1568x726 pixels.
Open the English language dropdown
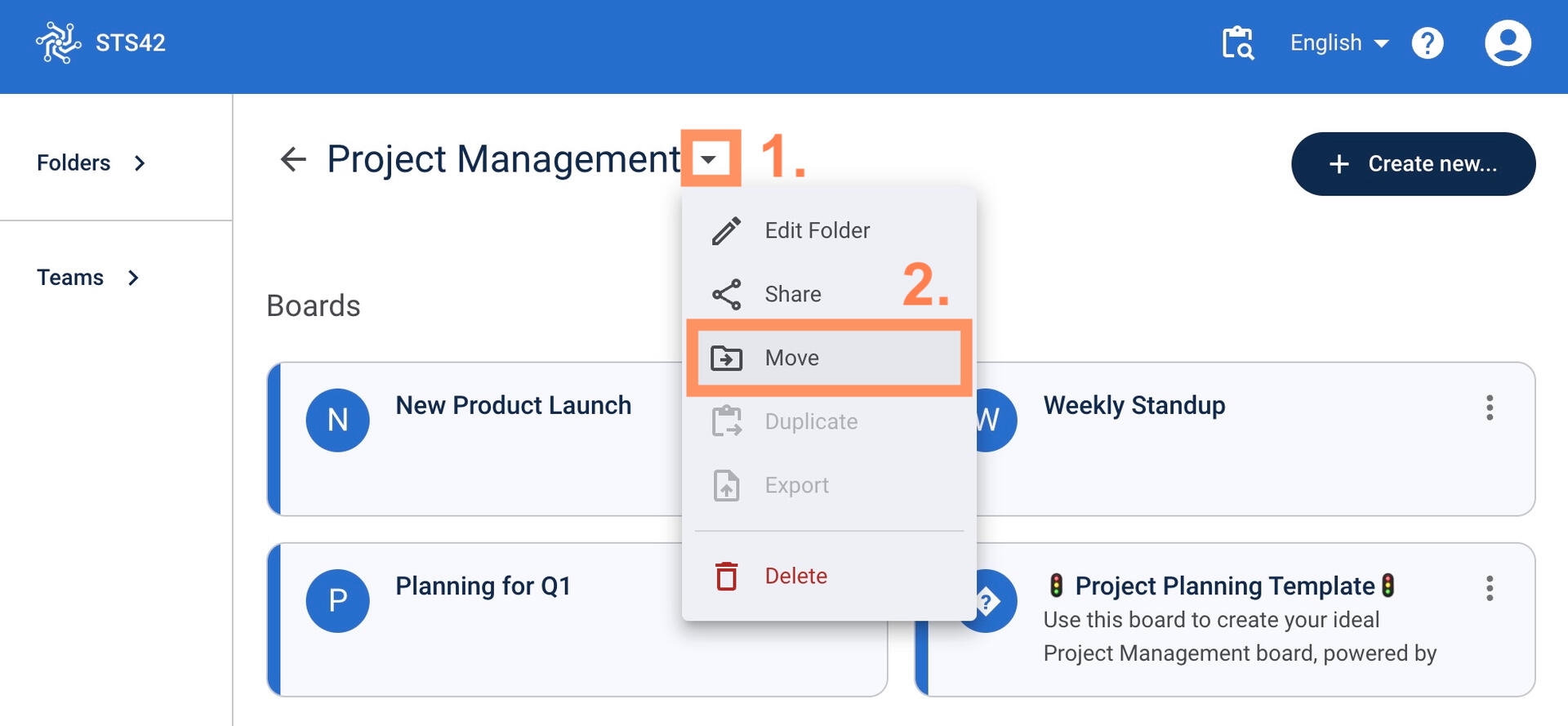click(1339, 43)
